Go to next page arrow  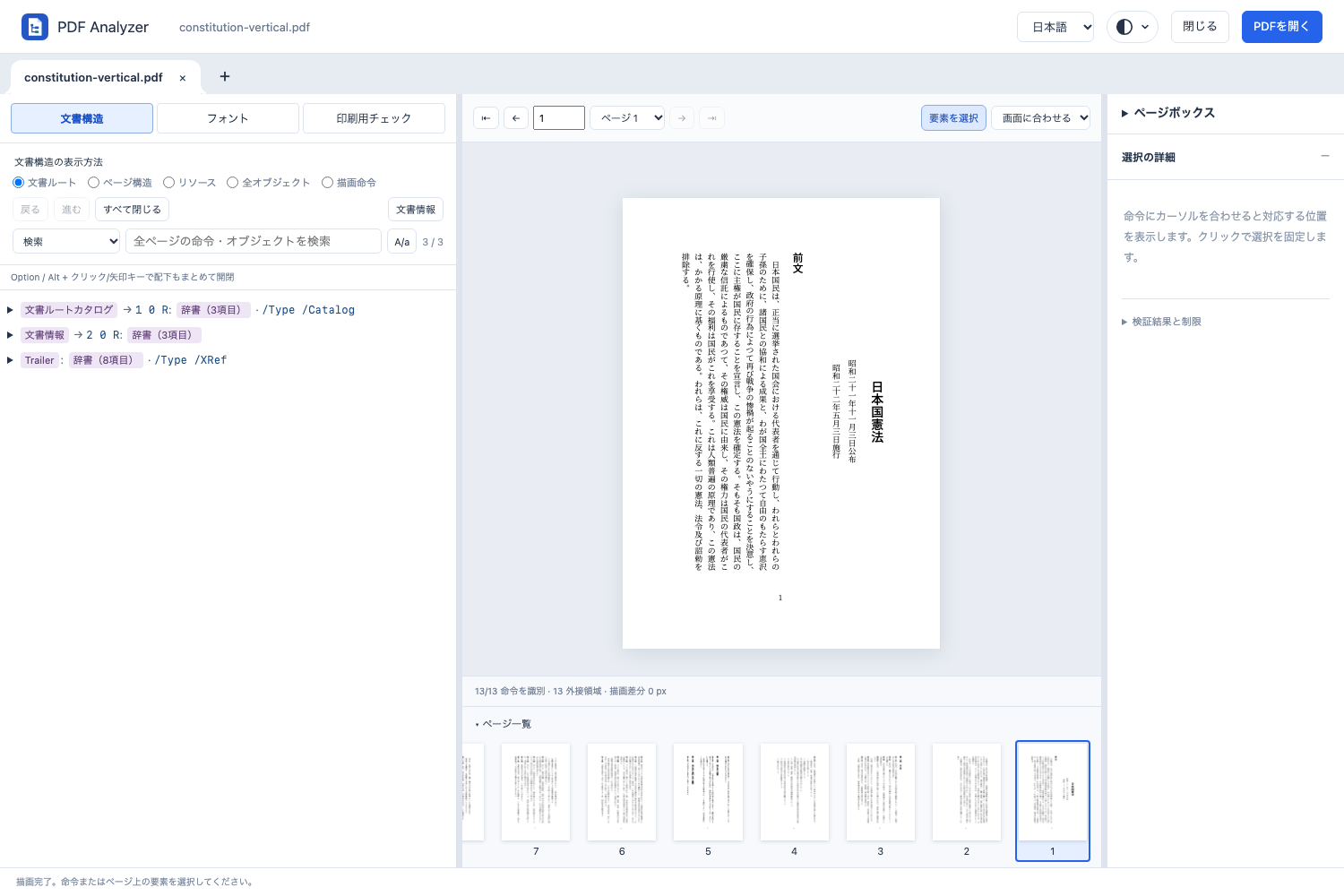pyautogui.click(x=682, y=118)
